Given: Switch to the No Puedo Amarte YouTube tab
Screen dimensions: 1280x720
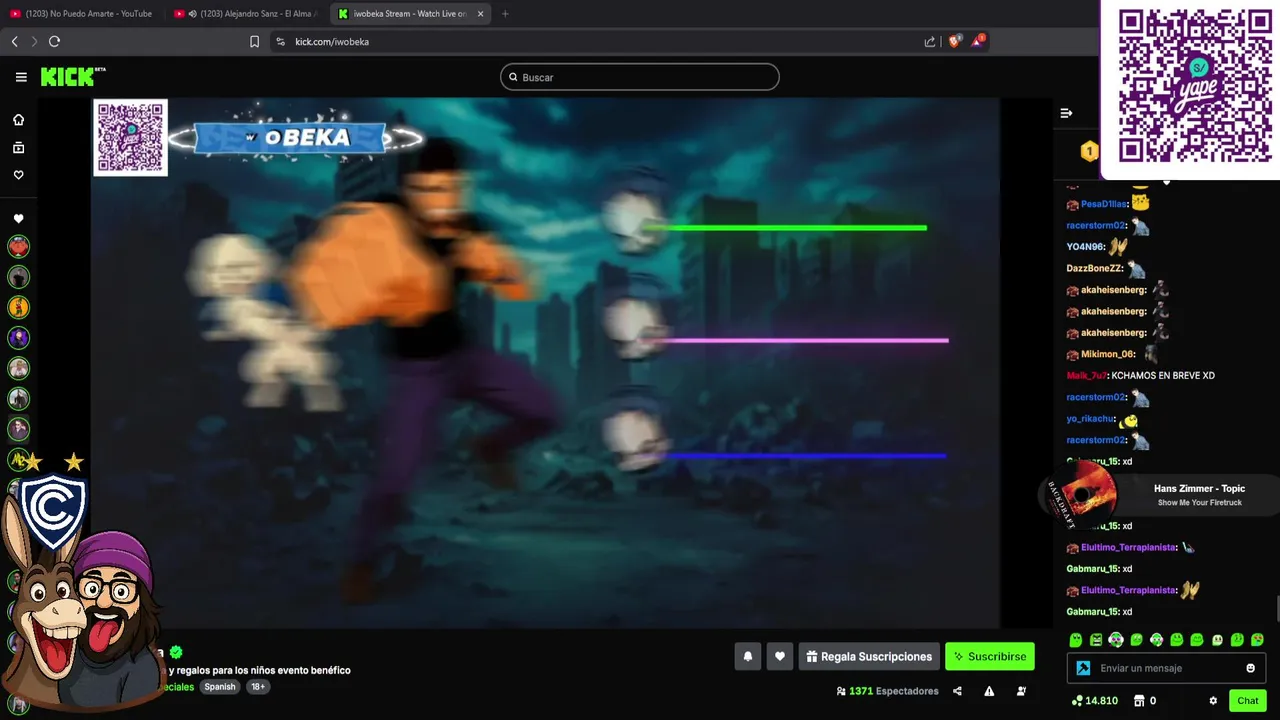Looking at the screenshot, I should coord(82,14).
